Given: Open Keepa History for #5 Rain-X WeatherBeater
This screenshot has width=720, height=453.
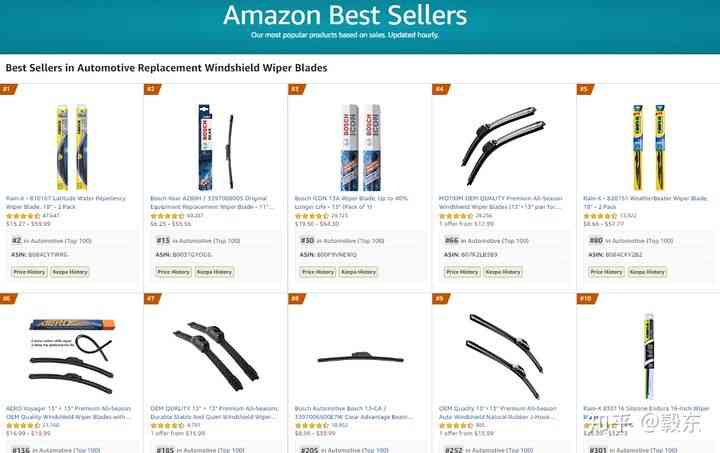Looking at the screenshot, I should pyautogui.click(x=647, y=272).
